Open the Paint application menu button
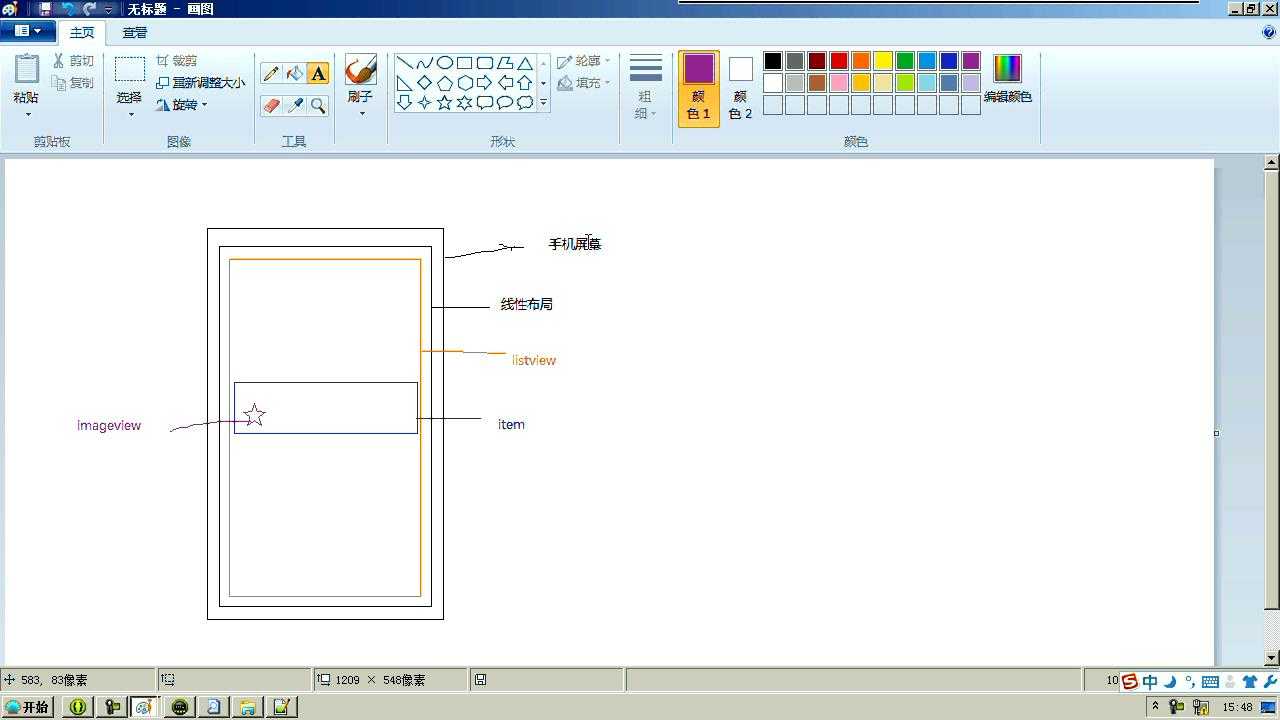This screenshot has height=720, width=1280. click(27, 32)
